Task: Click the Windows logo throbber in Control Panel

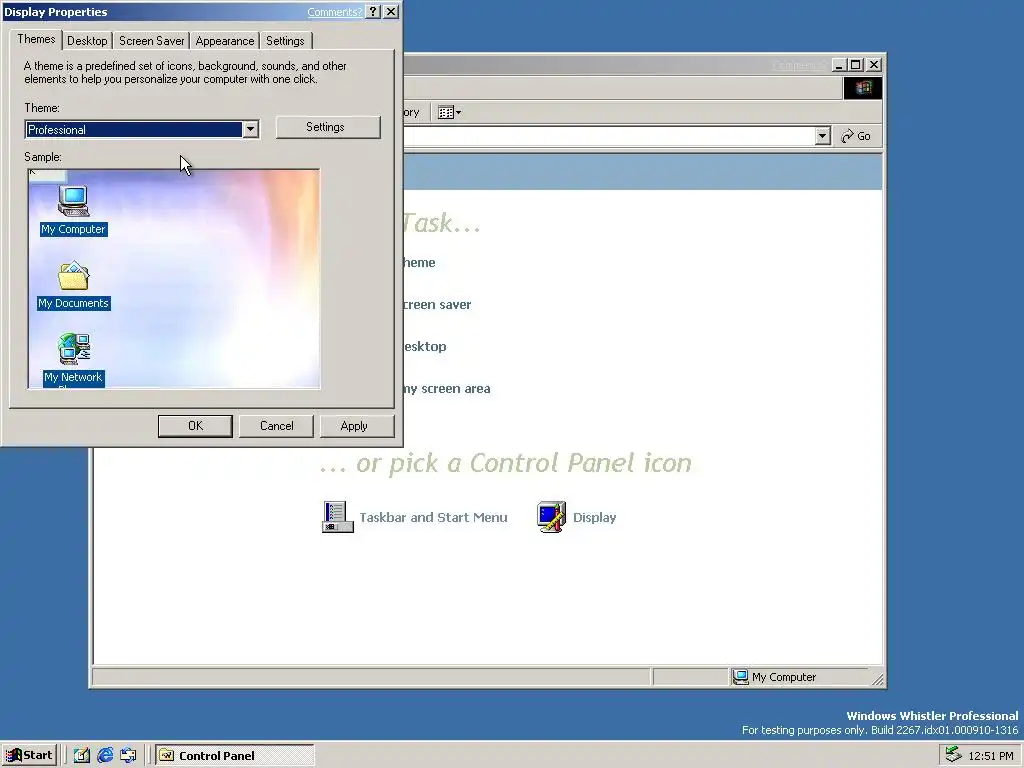Action: [863, 88]
